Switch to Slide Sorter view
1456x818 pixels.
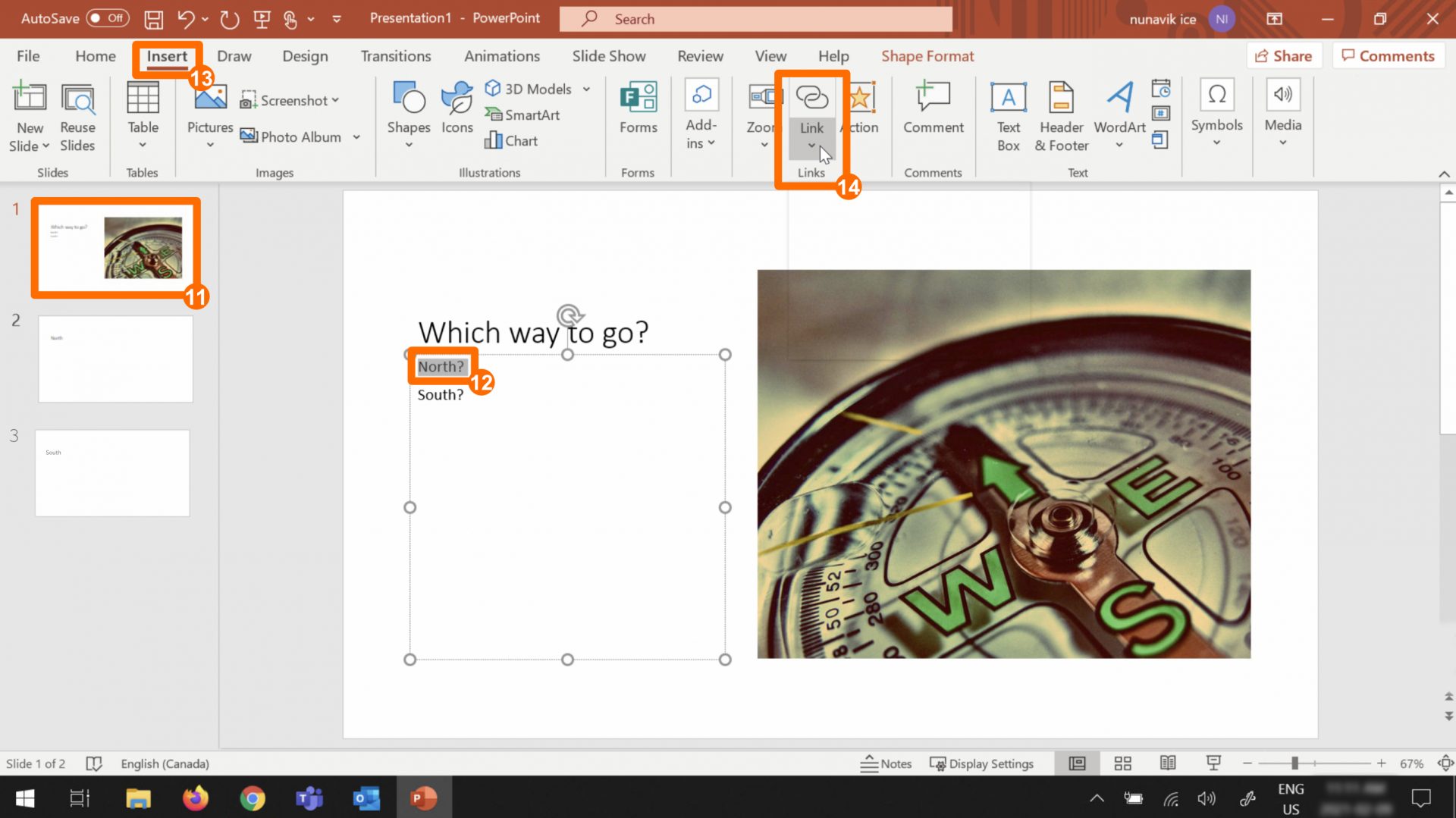tap(1122, 763)
